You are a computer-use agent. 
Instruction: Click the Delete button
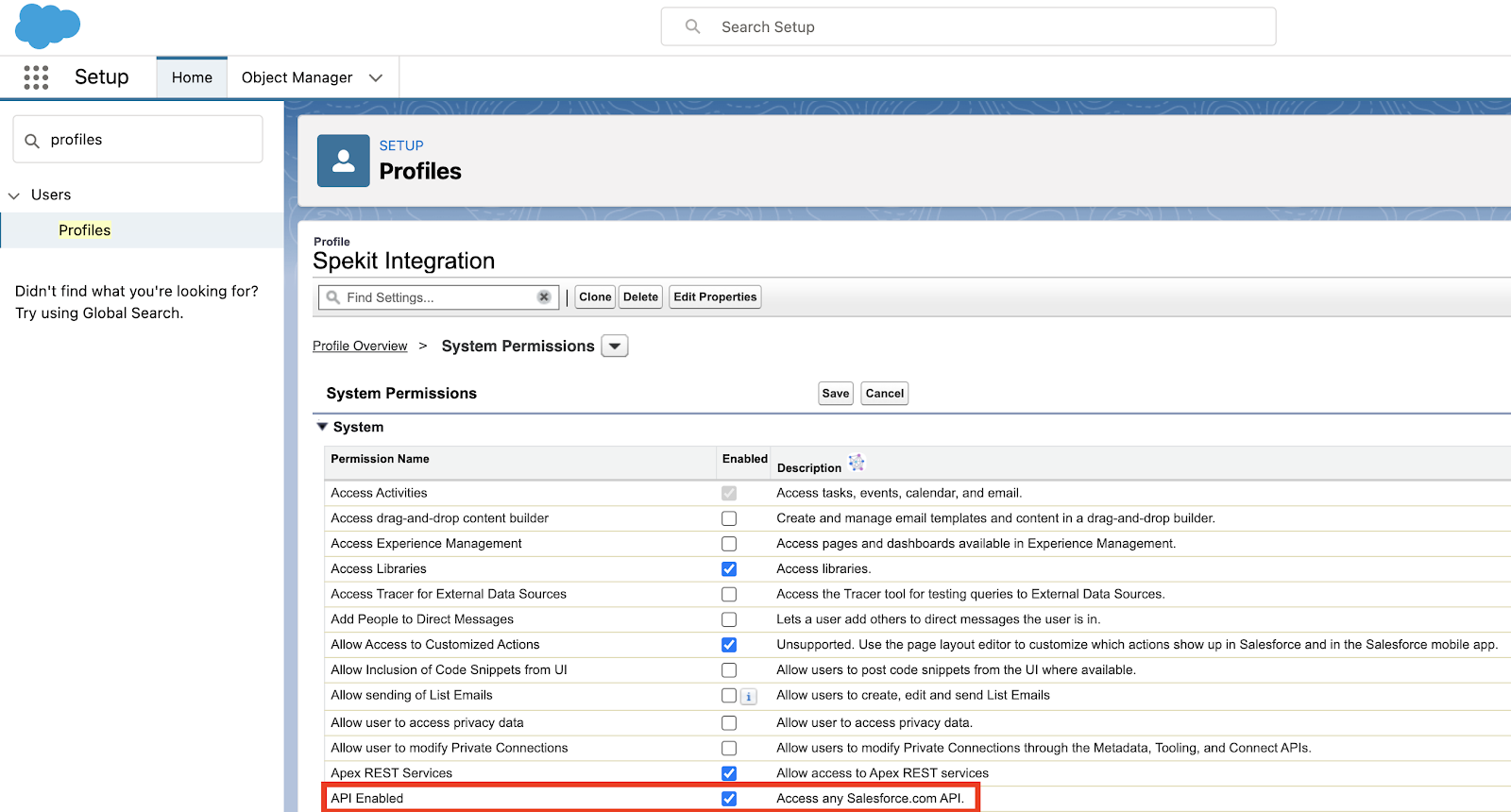coord(640,296)
